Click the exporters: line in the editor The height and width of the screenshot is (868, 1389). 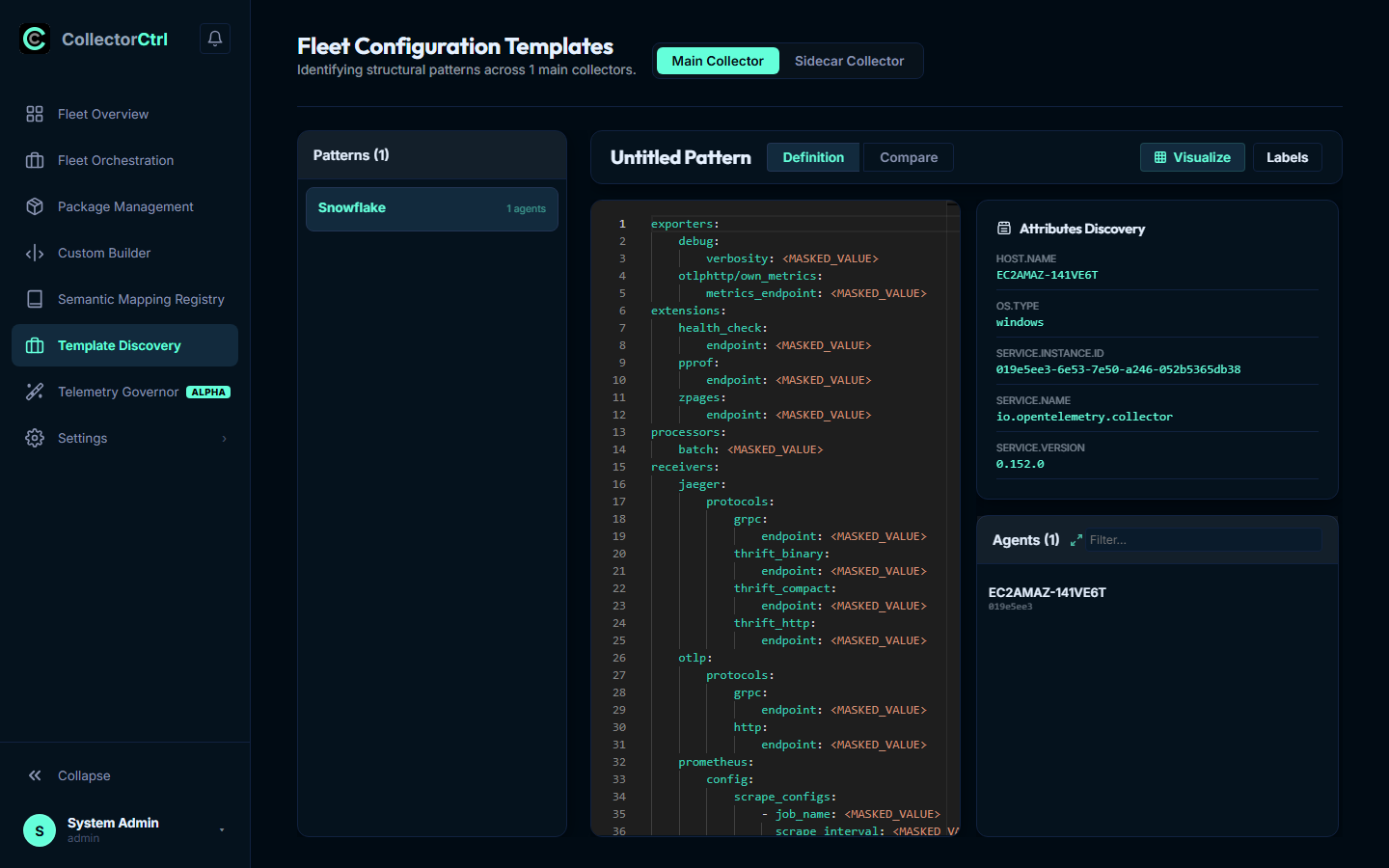[685, 224]
